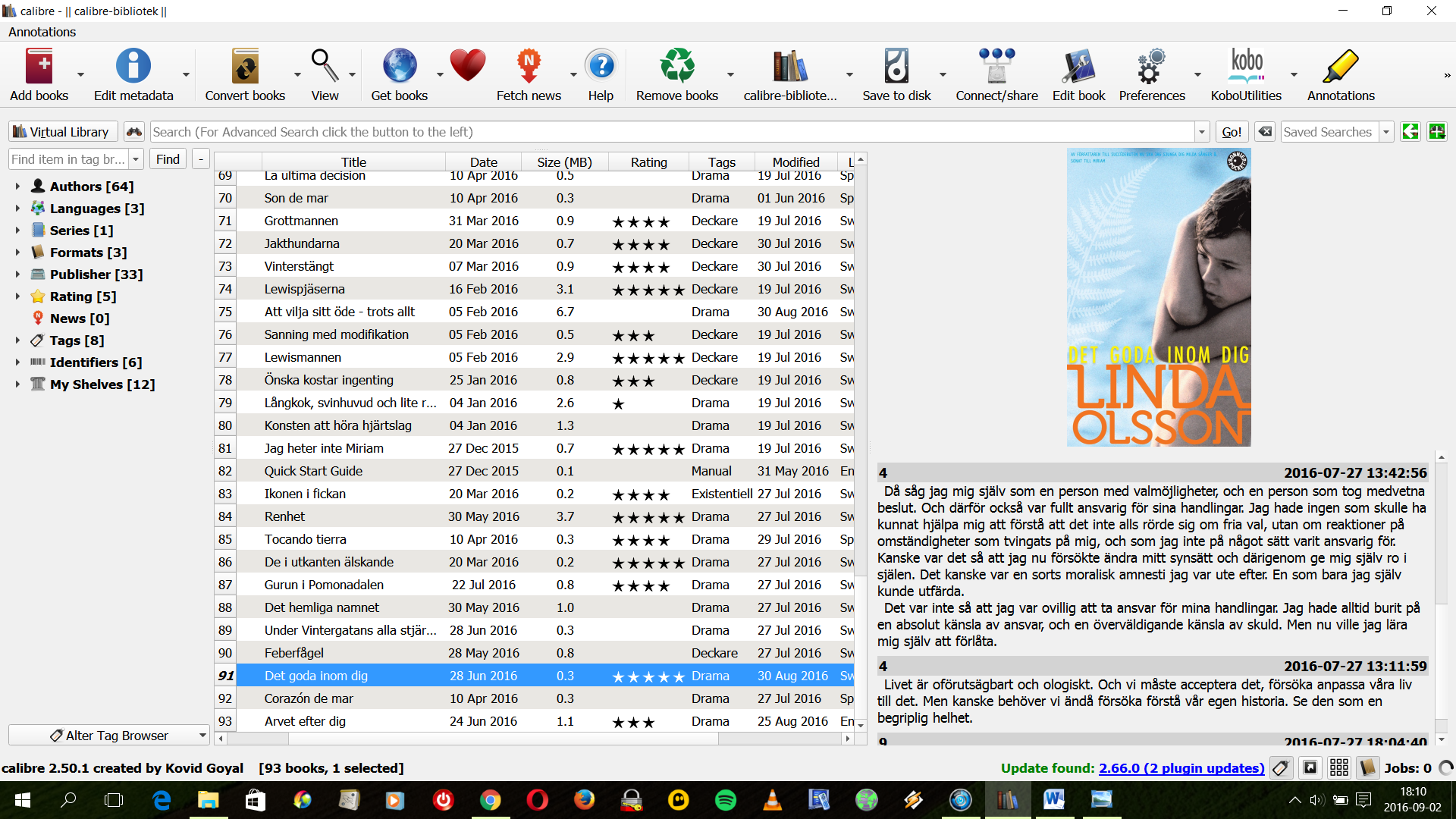Open the 2.66.0 plugin updates link

[1181, 768]
